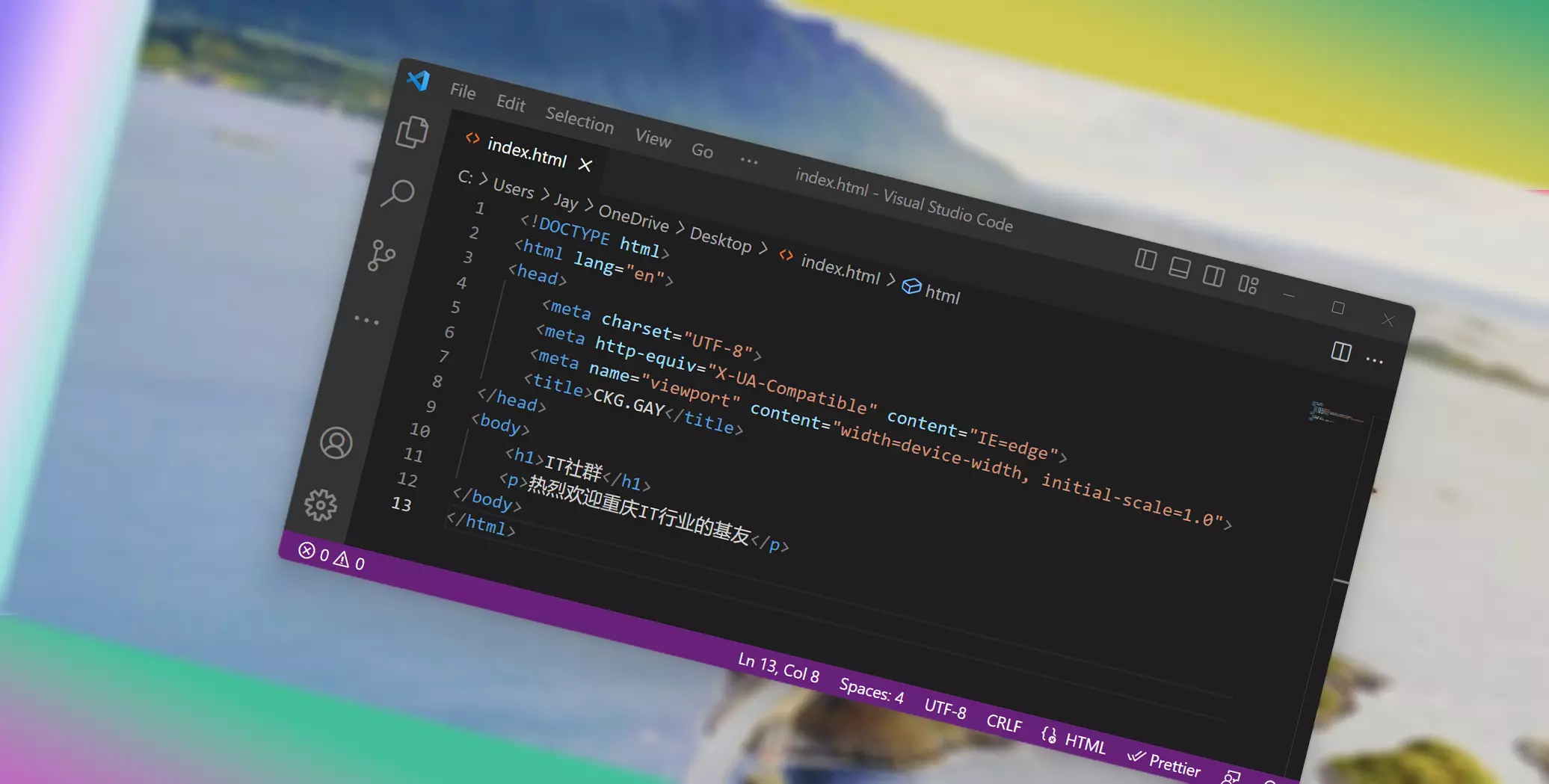Screen dimensions: 1549x784
Task: Toggle the primary side bar
Action: [1145, 259]
